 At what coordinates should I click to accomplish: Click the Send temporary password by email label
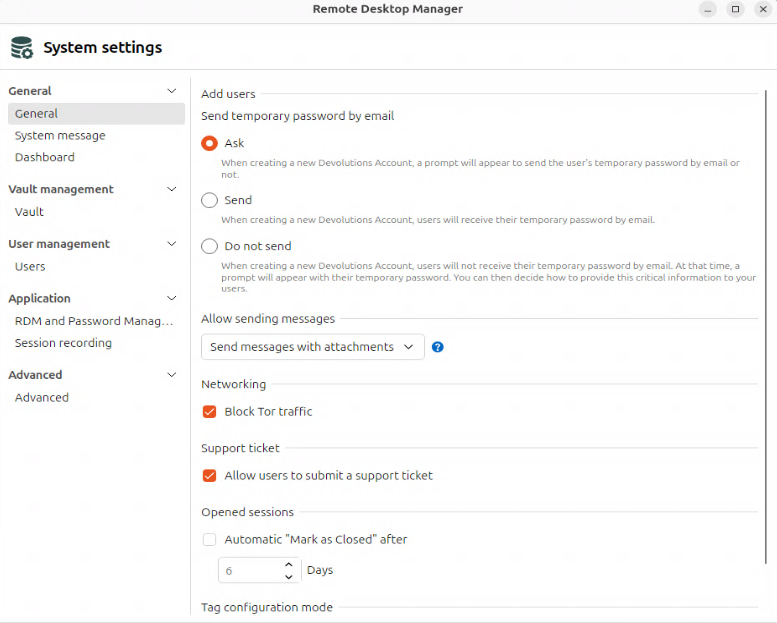point(297,116)
